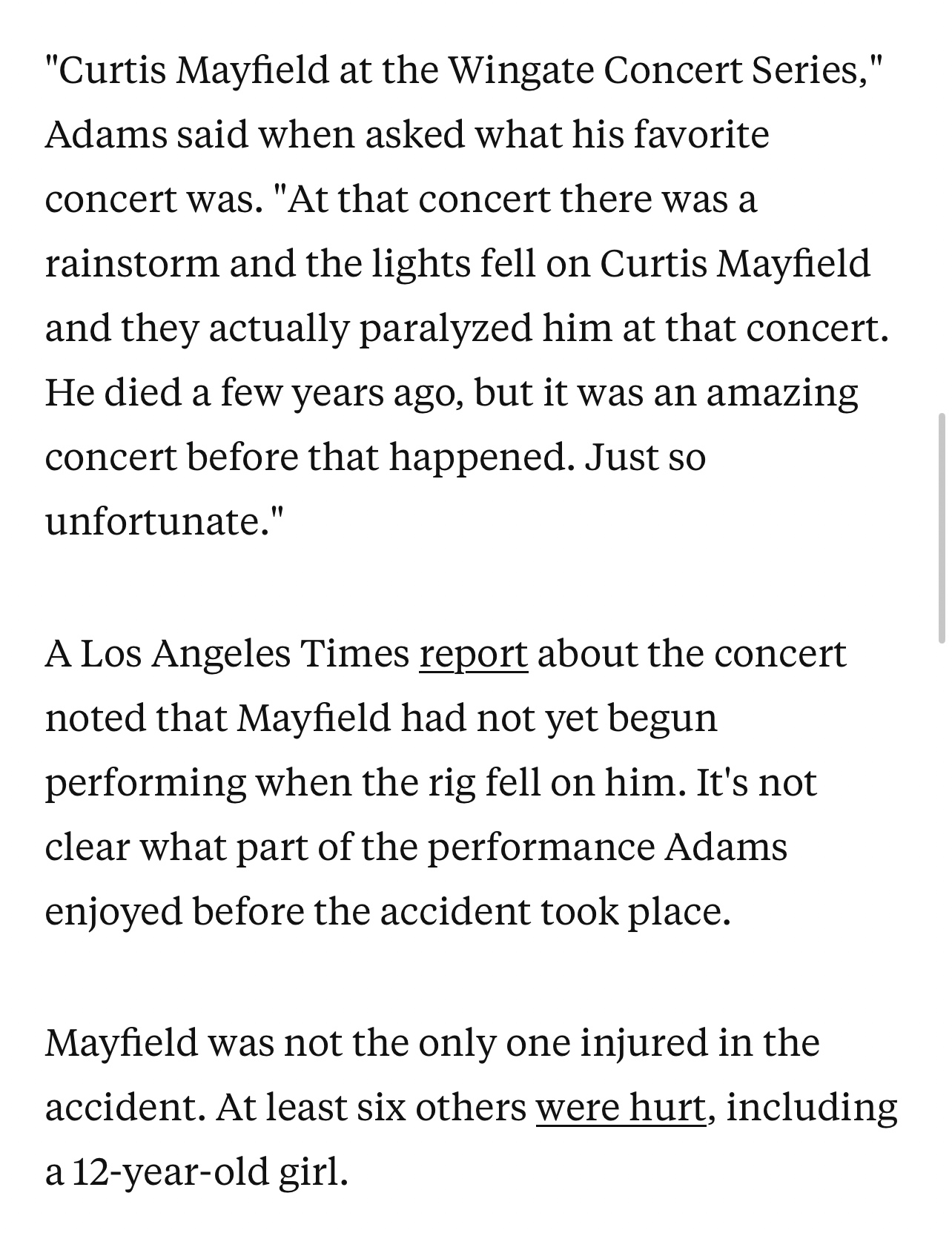This screenshot has height=1233, width=952.
Task: Click the word "unfortunate" ending the quote
Action: (153, 521)
